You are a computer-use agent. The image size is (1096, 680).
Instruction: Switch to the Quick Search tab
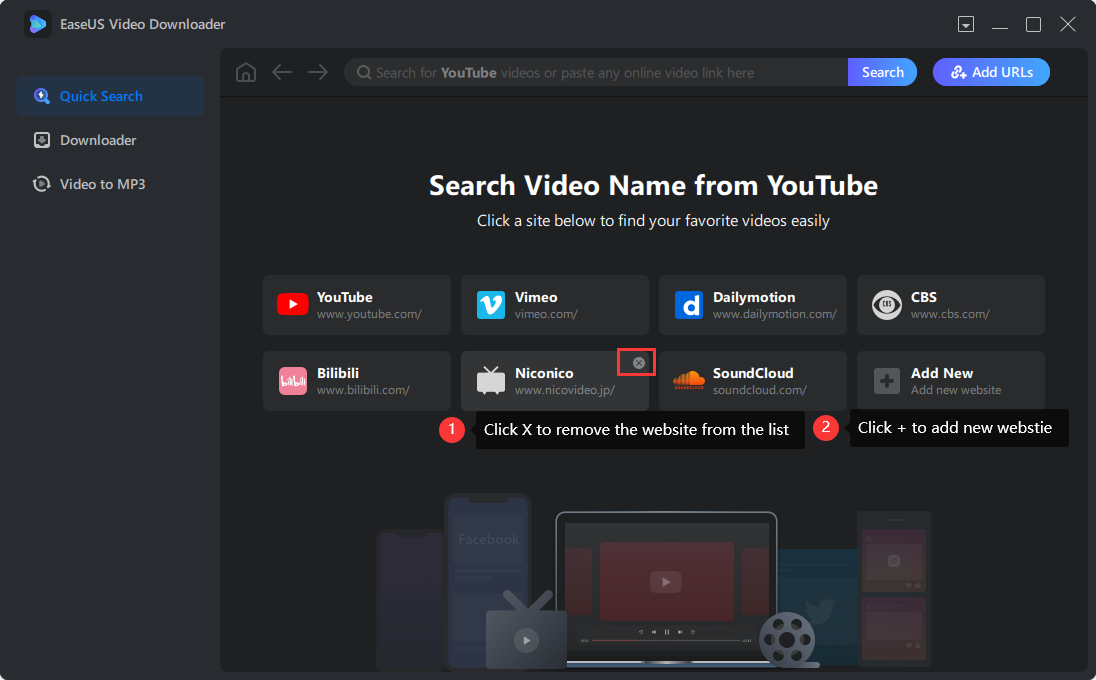[109, 96]
